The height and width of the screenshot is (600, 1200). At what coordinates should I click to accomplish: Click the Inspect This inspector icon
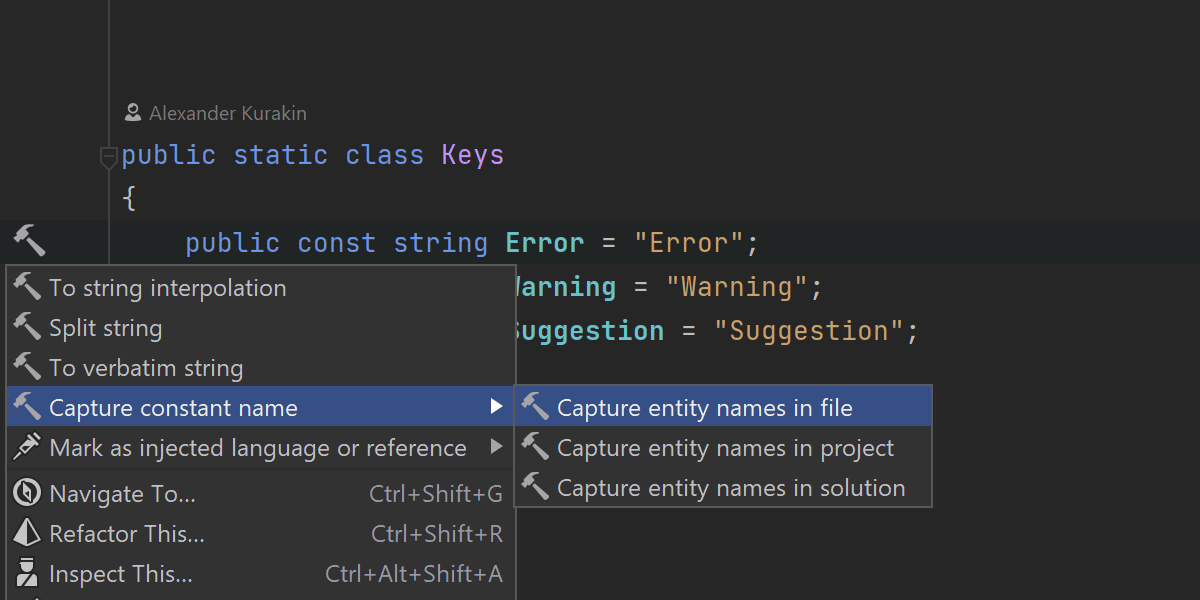point(27,574)
